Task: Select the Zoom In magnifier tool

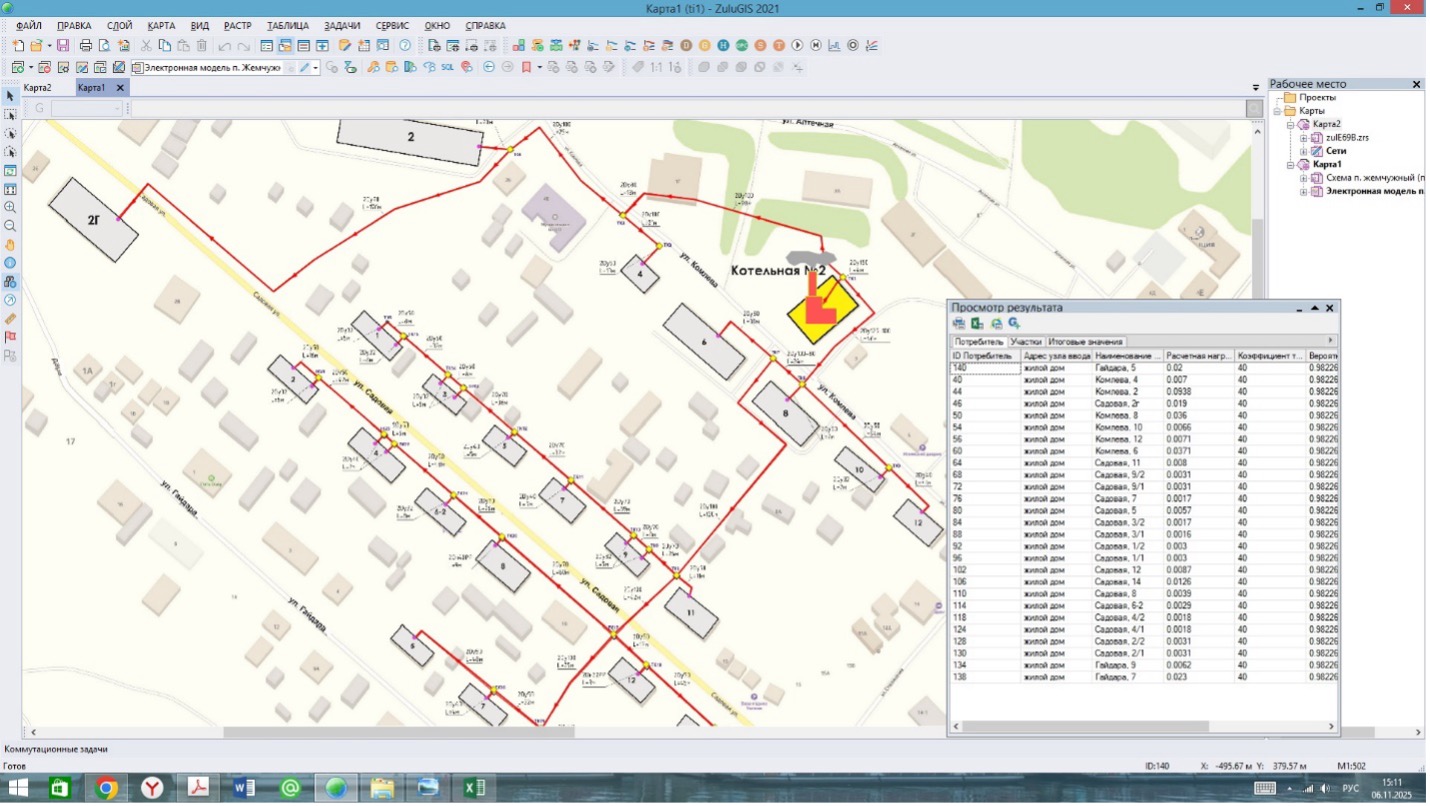Action: point(10,207)
